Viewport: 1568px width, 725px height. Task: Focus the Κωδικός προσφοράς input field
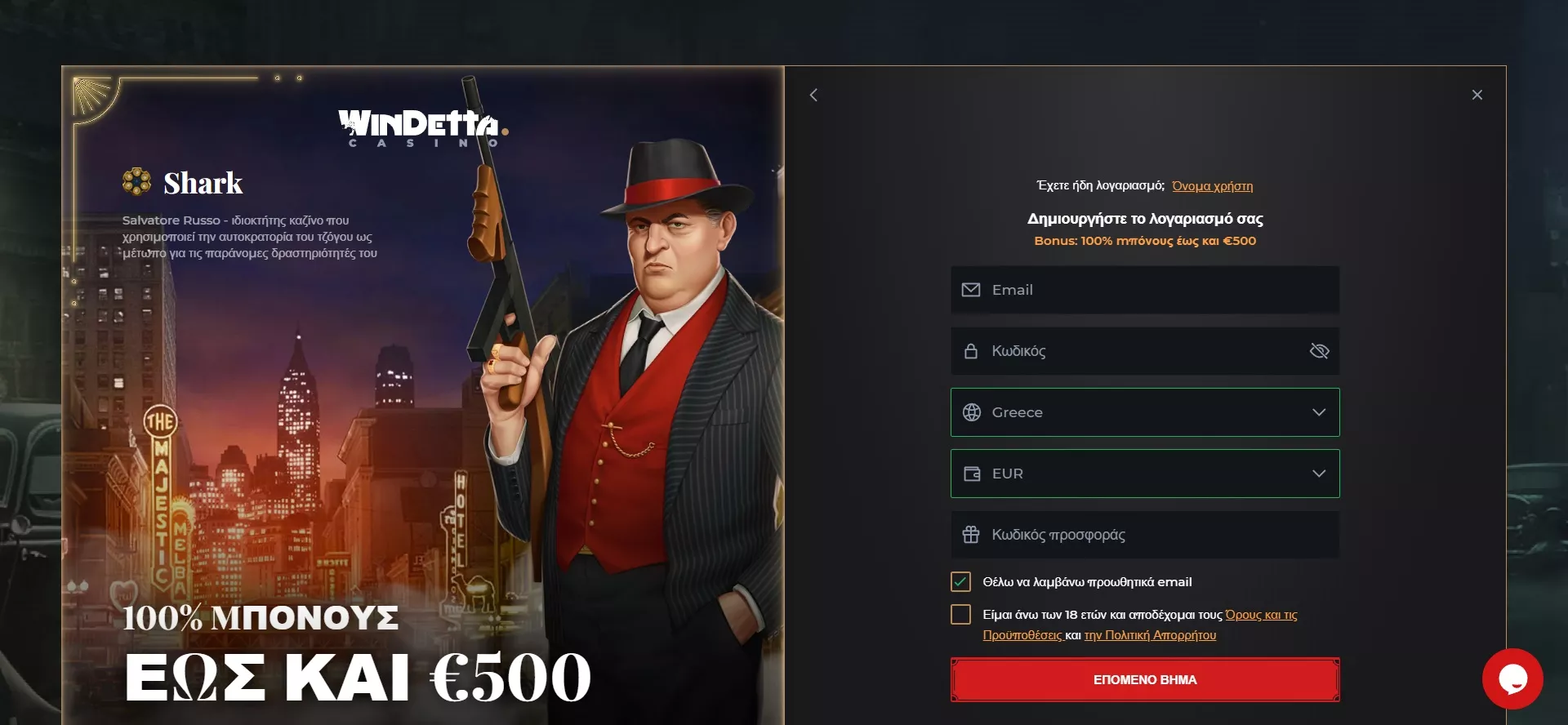[1145, 535]
